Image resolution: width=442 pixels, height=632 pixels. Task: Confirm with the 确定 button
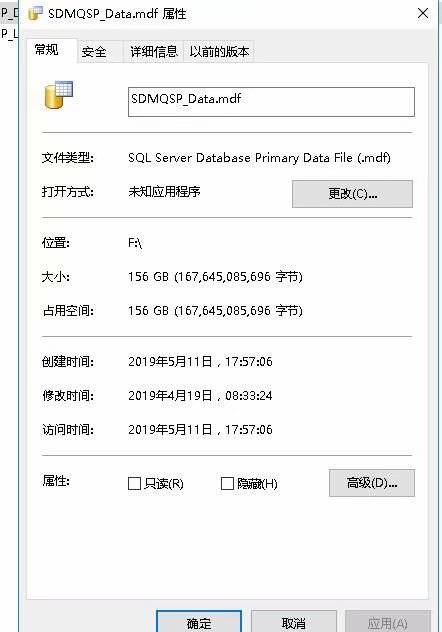click(199, 622)
